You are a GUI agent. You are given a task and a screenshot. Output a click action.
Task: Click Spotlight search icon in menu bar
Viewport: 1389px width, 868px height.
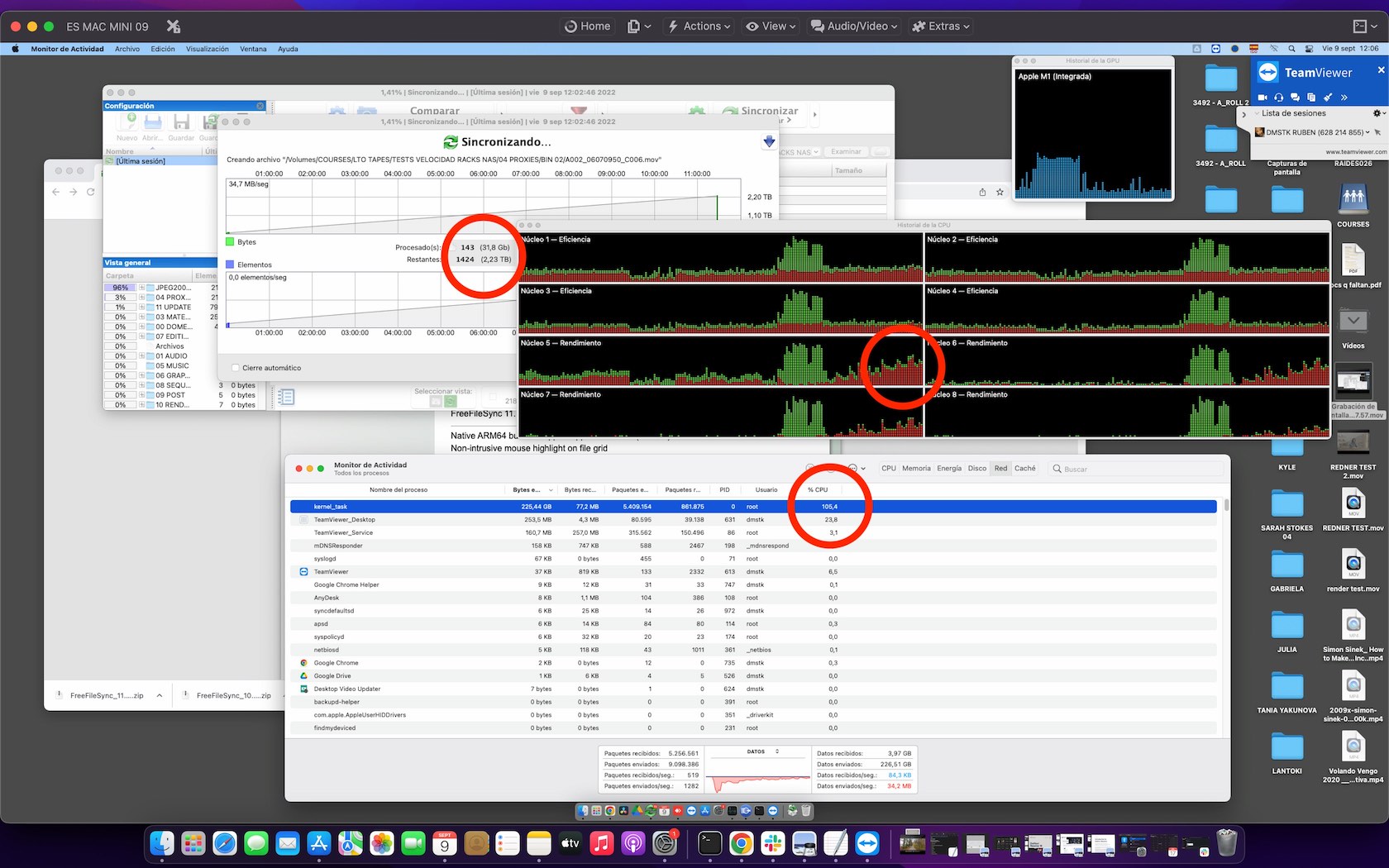point(1292,49)
